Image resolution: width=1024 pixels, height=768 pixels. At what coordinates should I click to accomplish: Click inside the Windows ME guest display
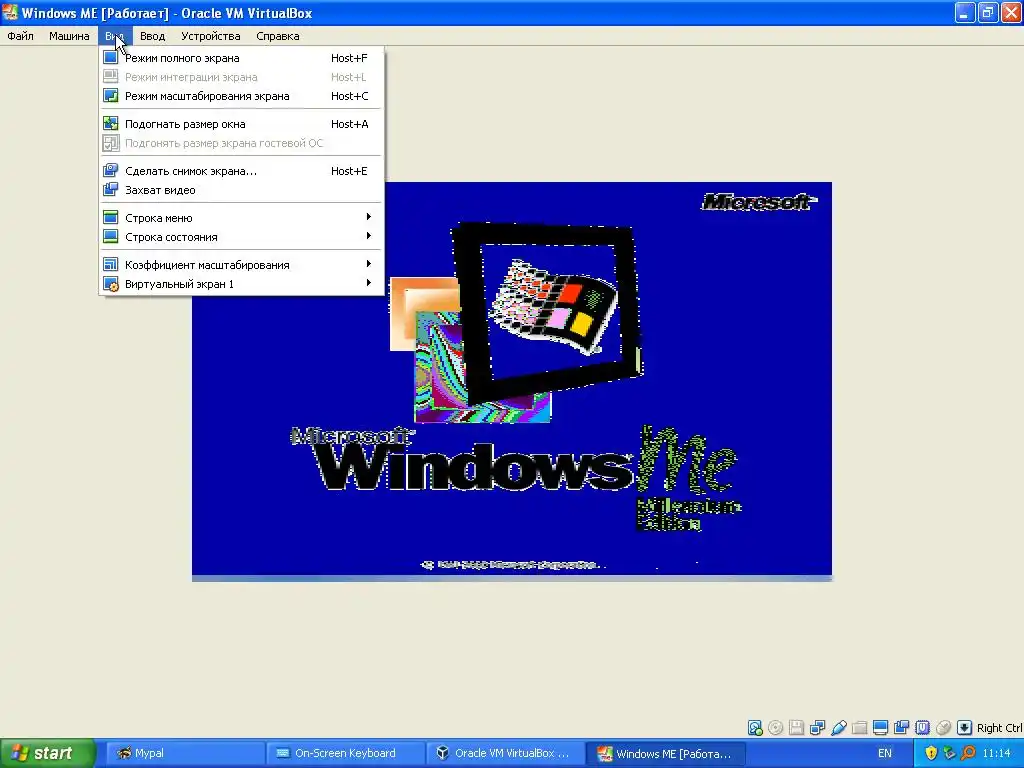tap(511, 381)
